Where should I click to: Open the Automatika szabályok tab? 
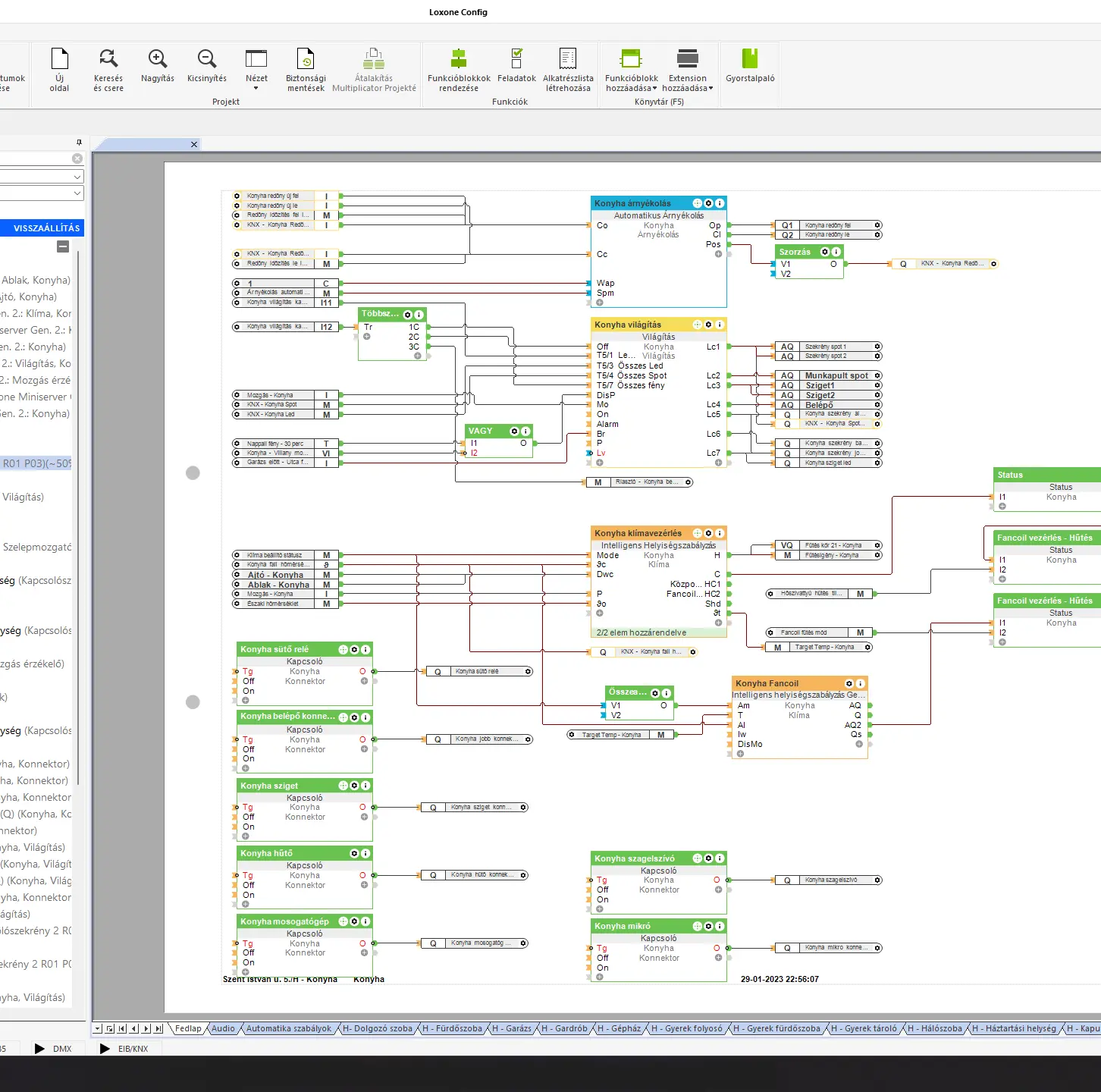click(289, 1029)
